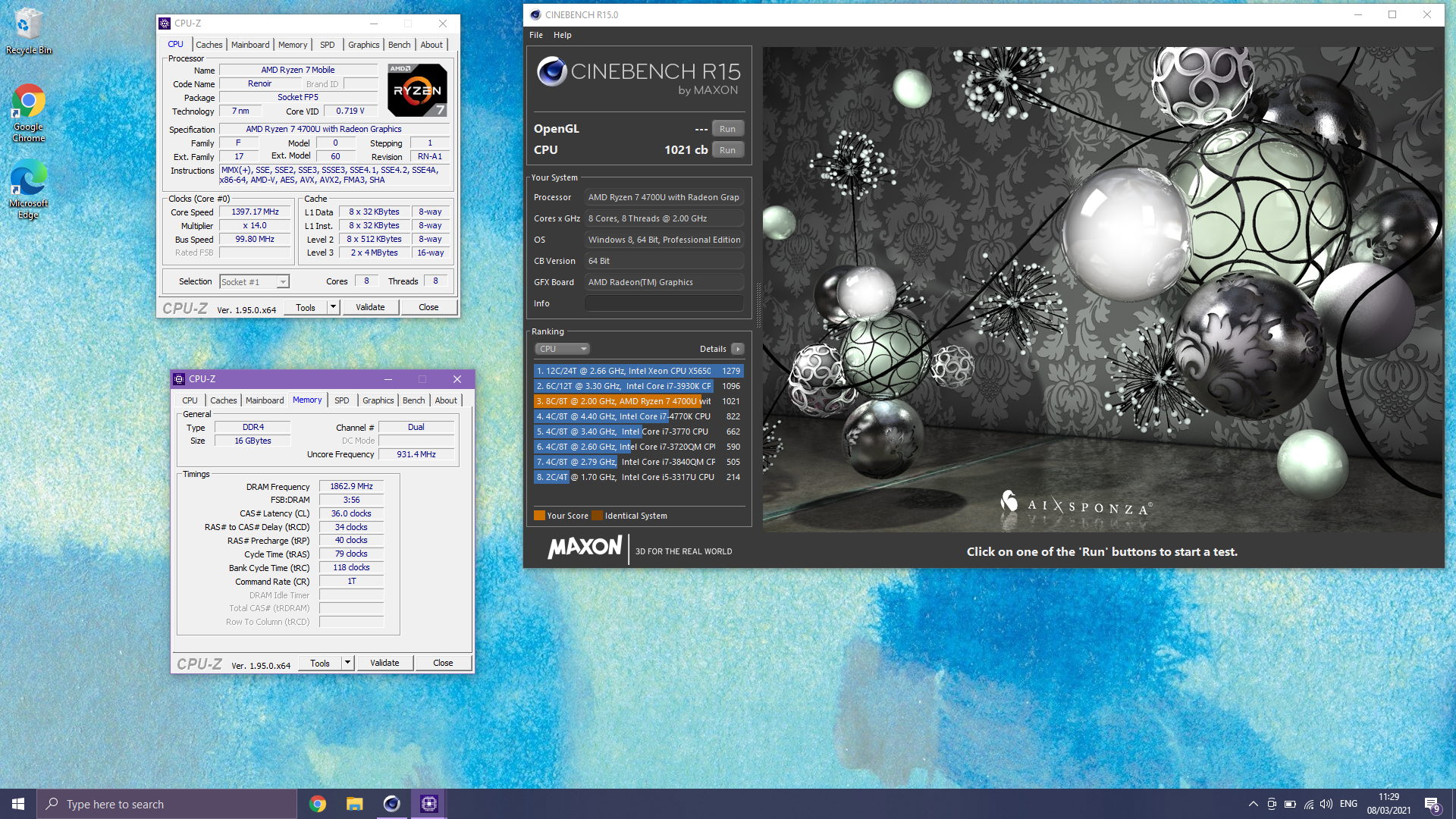Select ranking row Intel Xeon X5650

[639, 371]
